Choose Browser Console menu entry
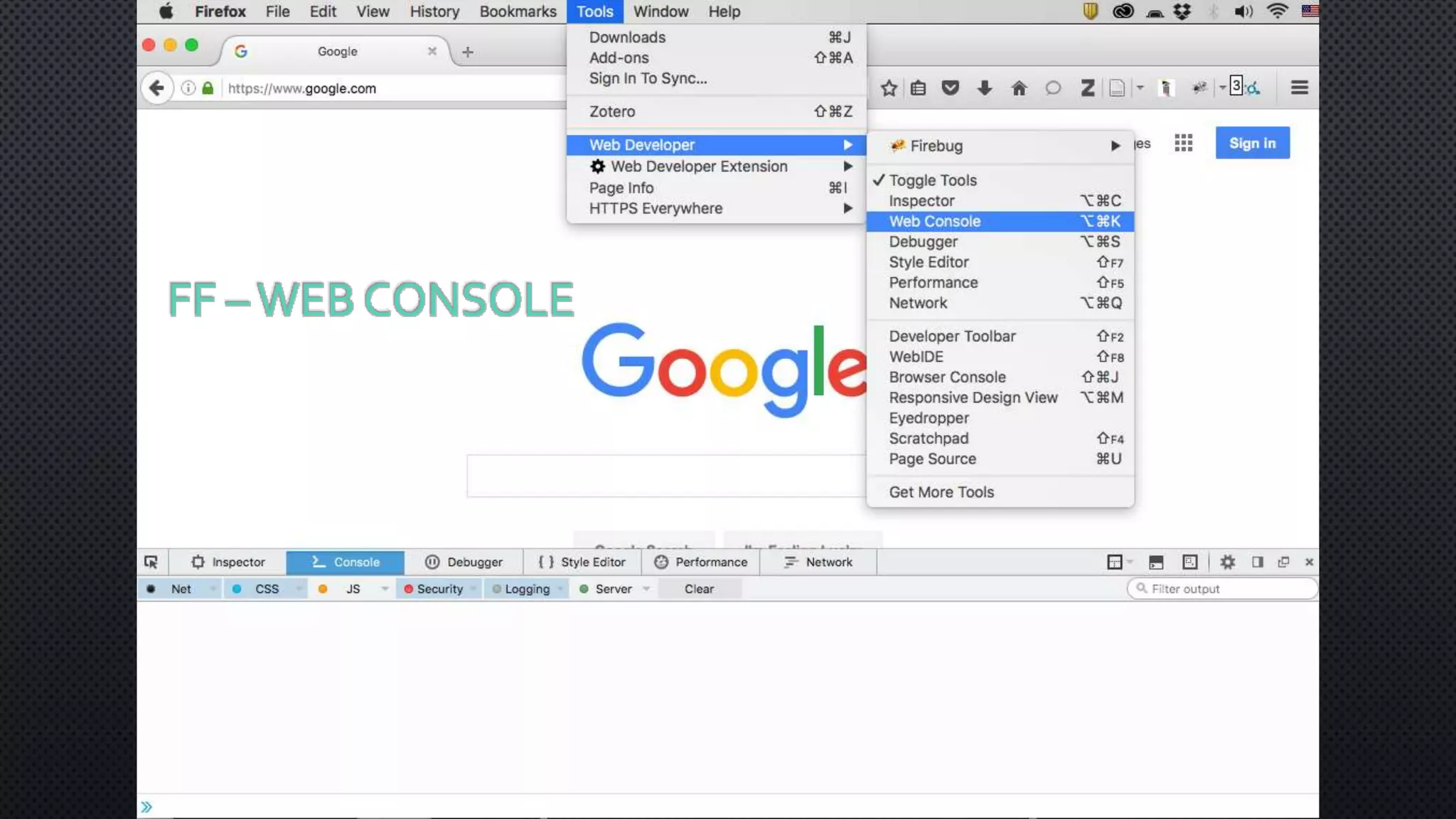 click(x=1000, y=377)
